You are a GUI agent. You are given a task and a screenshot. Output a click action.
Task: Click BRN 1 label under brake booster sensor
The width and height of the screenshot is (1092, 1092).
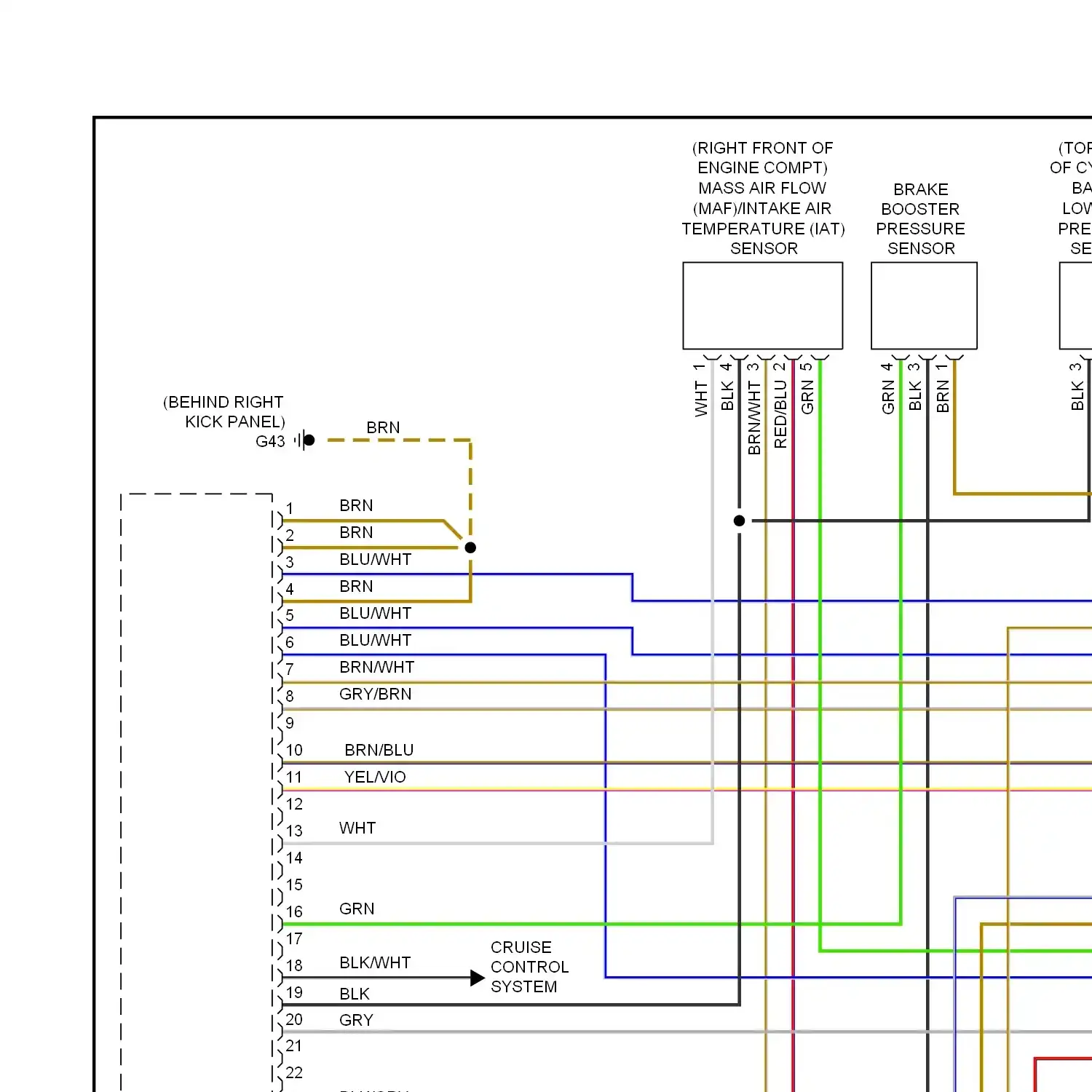pos(943,388)
